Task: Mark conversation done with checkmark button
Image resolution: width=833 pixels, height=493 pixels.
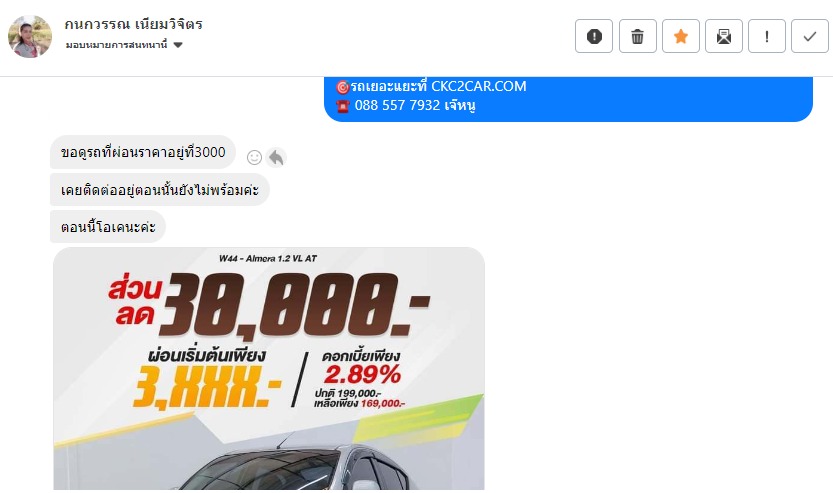Action: click(810, 36)
